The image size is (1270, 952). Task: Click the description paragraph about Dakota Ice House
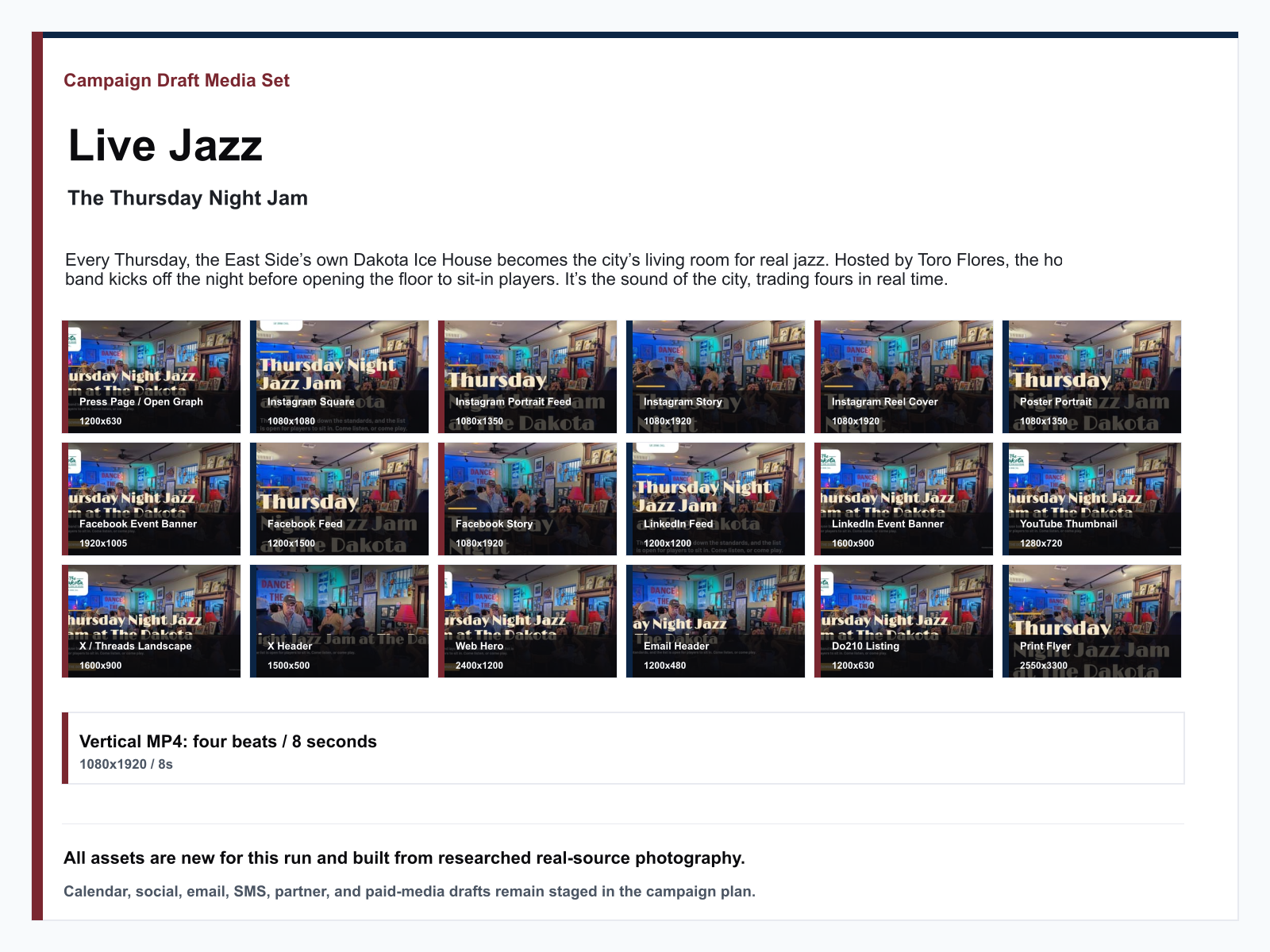coord(564,270)
